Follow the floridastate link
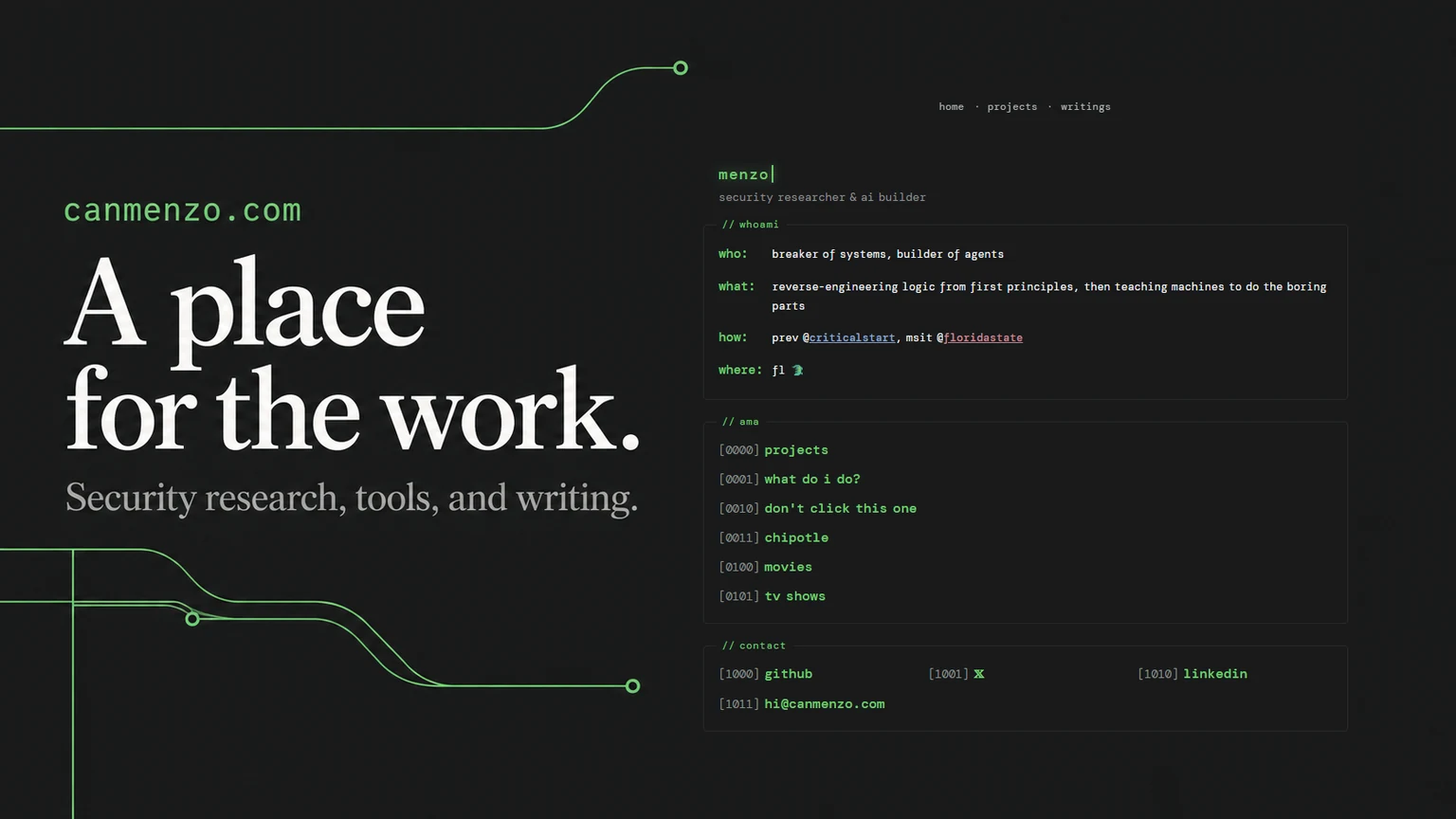This screenshot has width=1456, height=819. (983, 337)
